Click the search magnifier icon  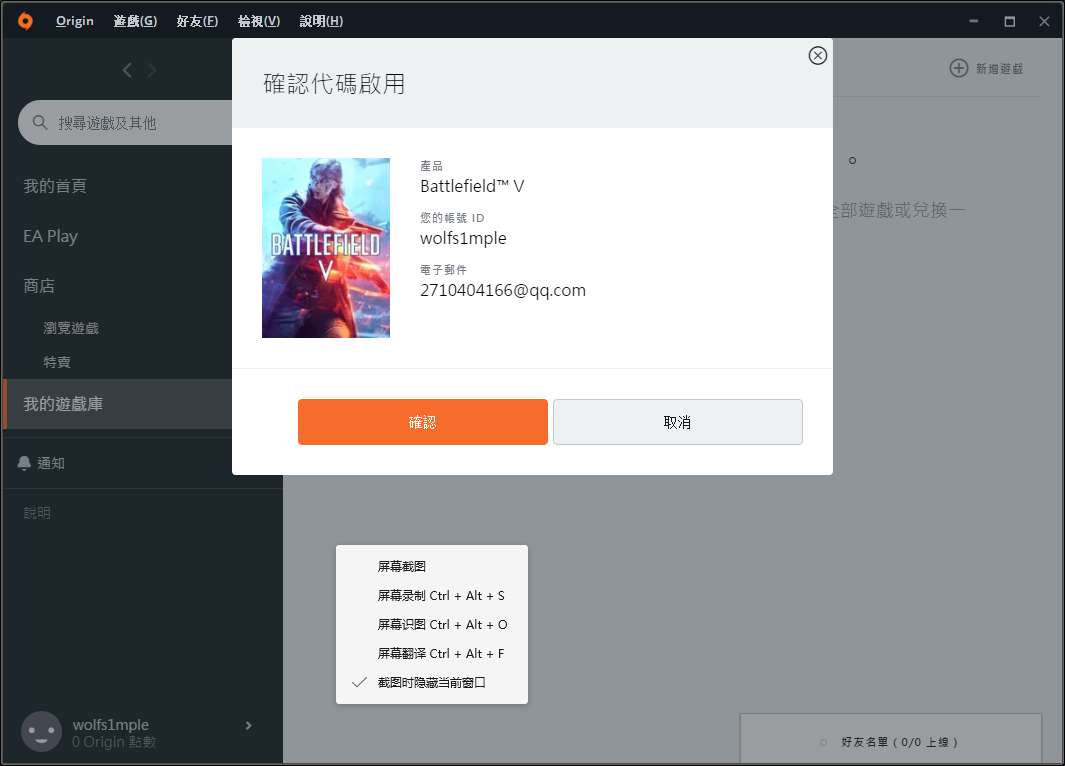click(x=40, y=122)
